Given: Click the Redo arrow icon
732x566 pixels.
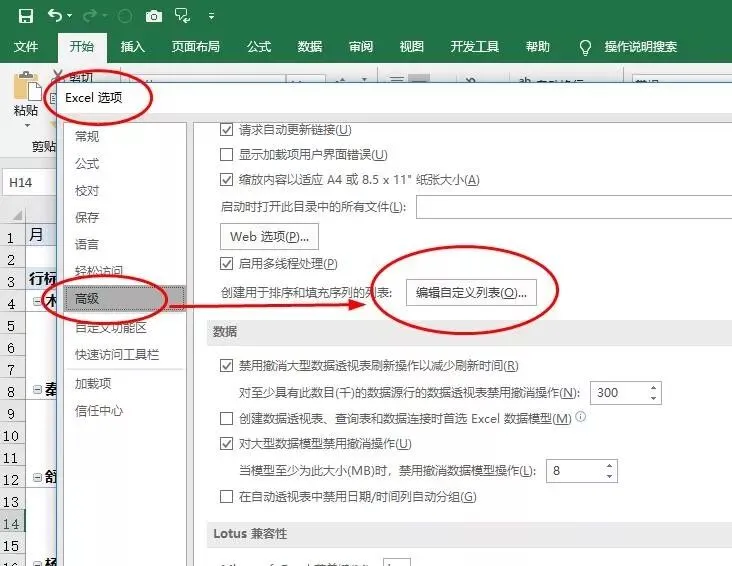Looking at the screenshot, I should 90,16.
